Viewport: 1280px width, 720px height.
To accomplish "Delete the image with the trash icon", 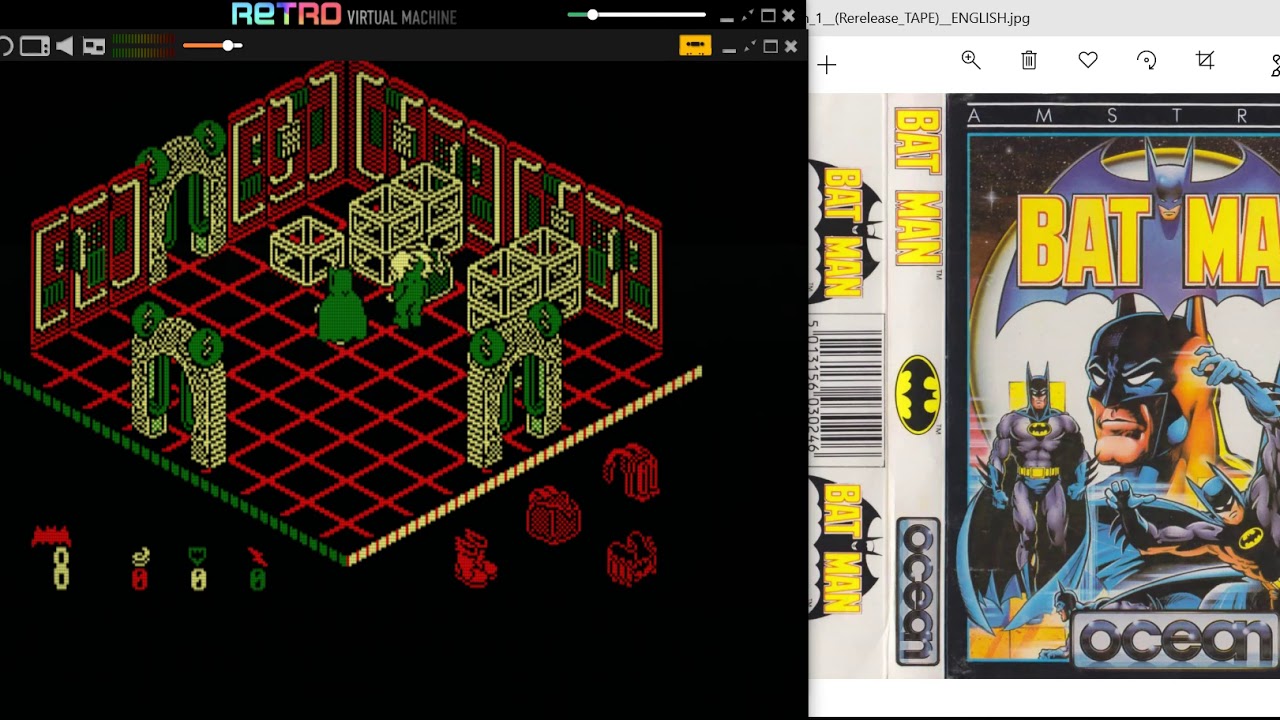I will click(x=1029, y=60).
